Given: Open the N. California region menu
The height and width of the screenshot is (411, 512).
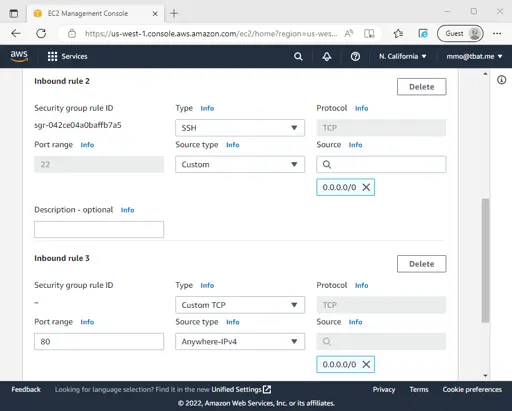Looking at the screenshot, I should pos(402,56).
